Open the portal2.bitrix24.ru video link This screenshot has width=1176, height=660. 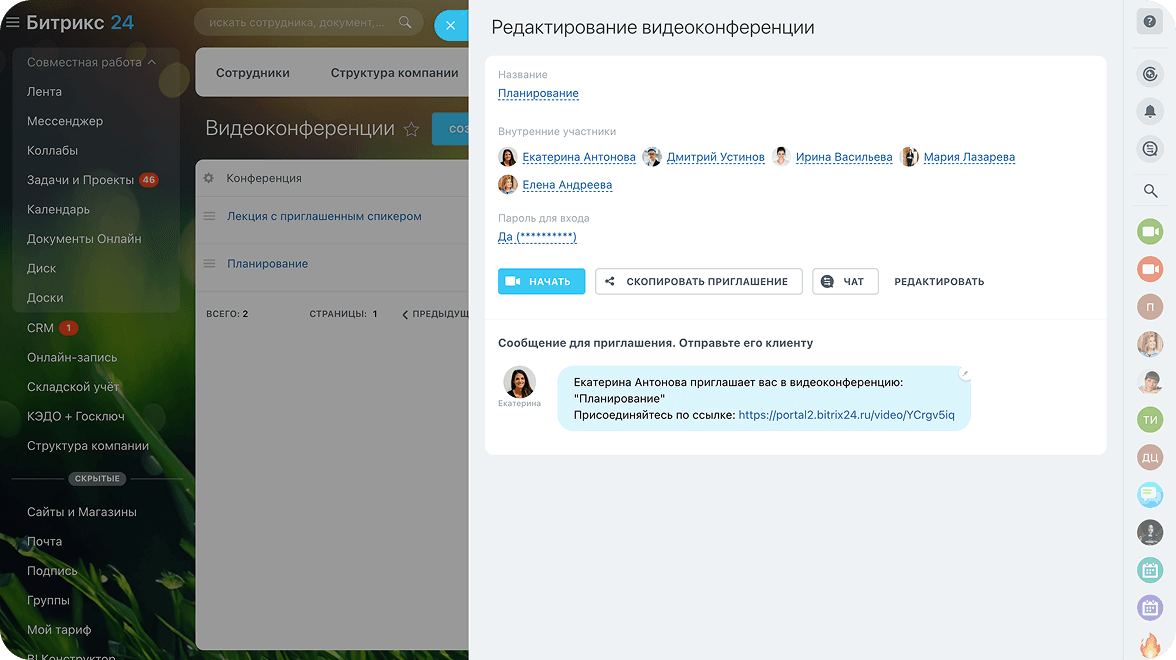coord(846,415)
